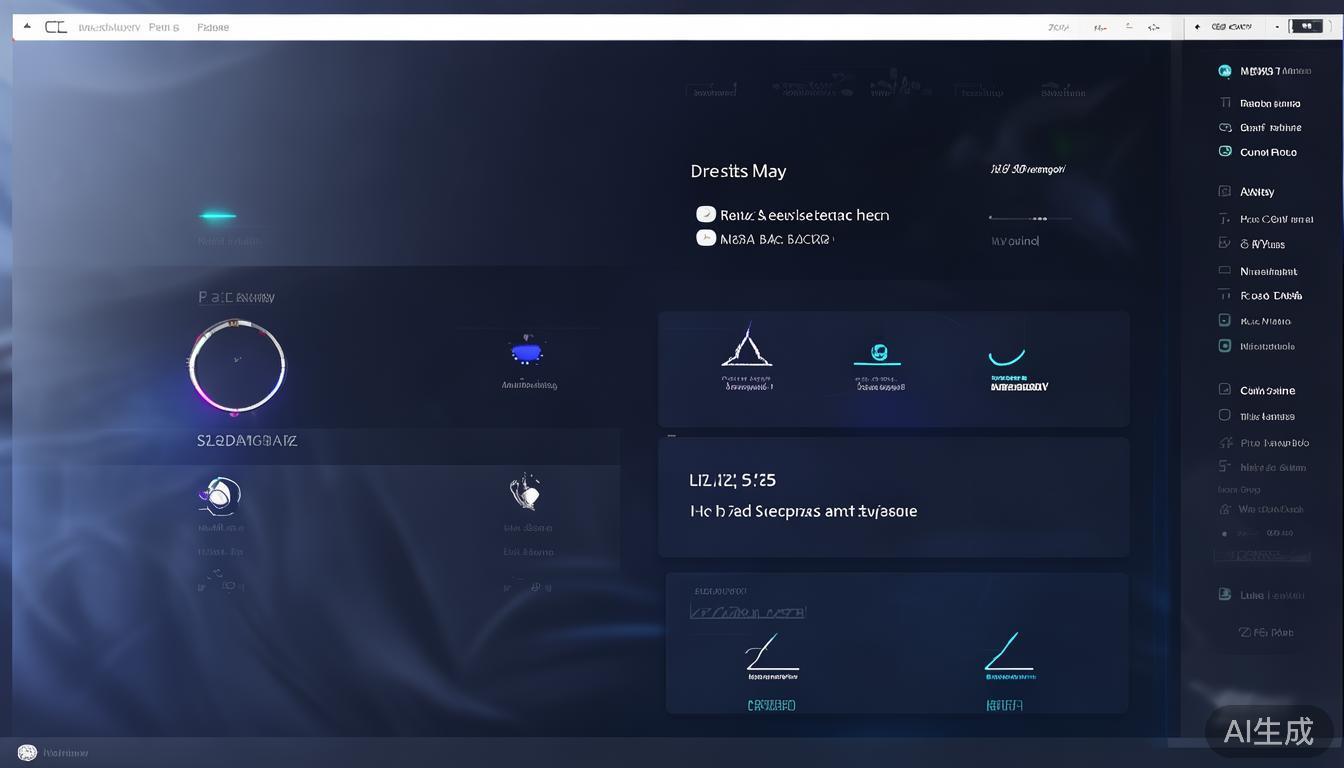Select the cyan circular badge icon above the underline
Image resolution: width=1344 pixels, height=768 pixels.
click(x=878, y=351)
